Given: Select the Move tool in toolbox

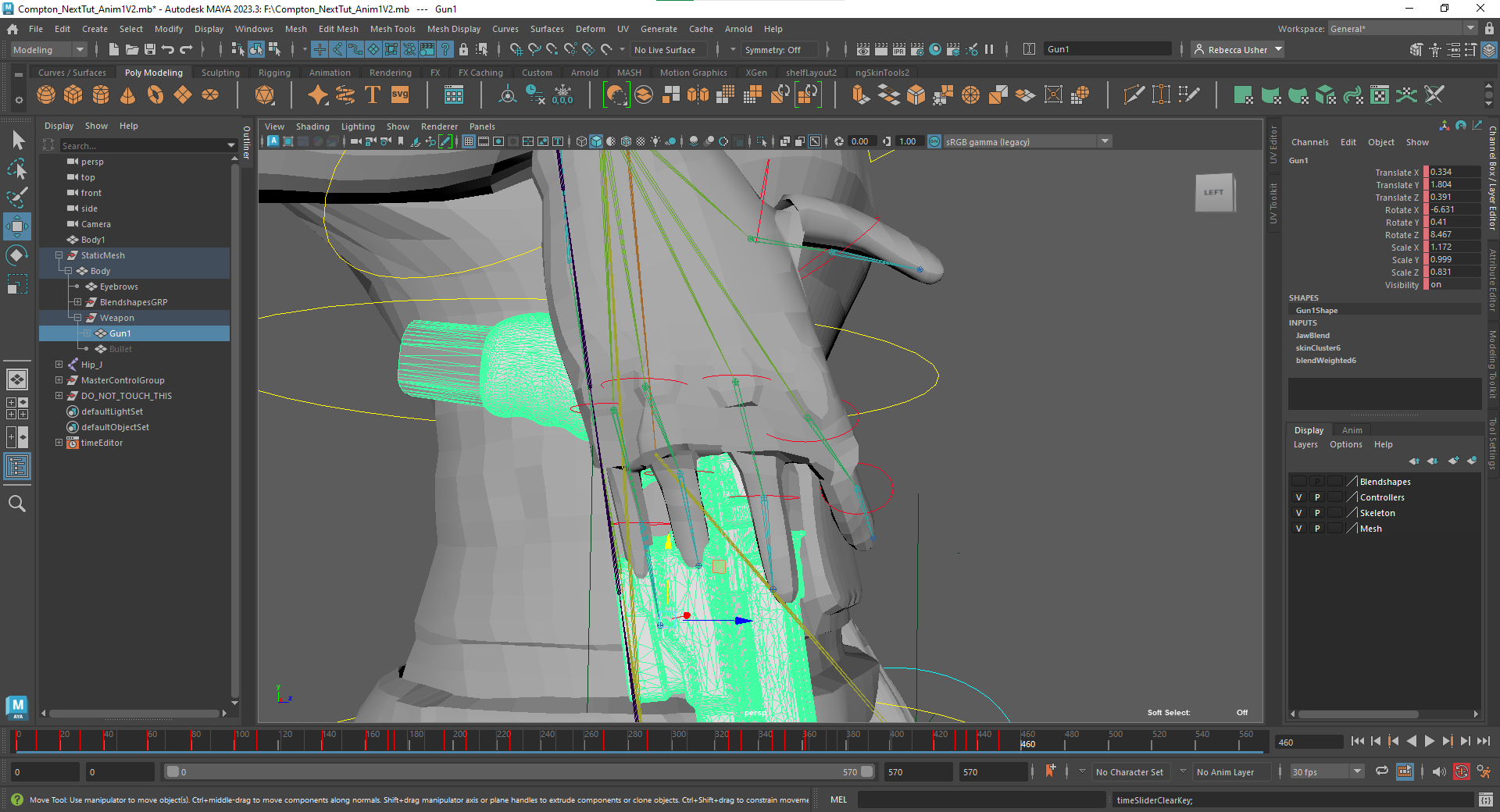Looking at the screenshot, I should click(x=17, y=226).
